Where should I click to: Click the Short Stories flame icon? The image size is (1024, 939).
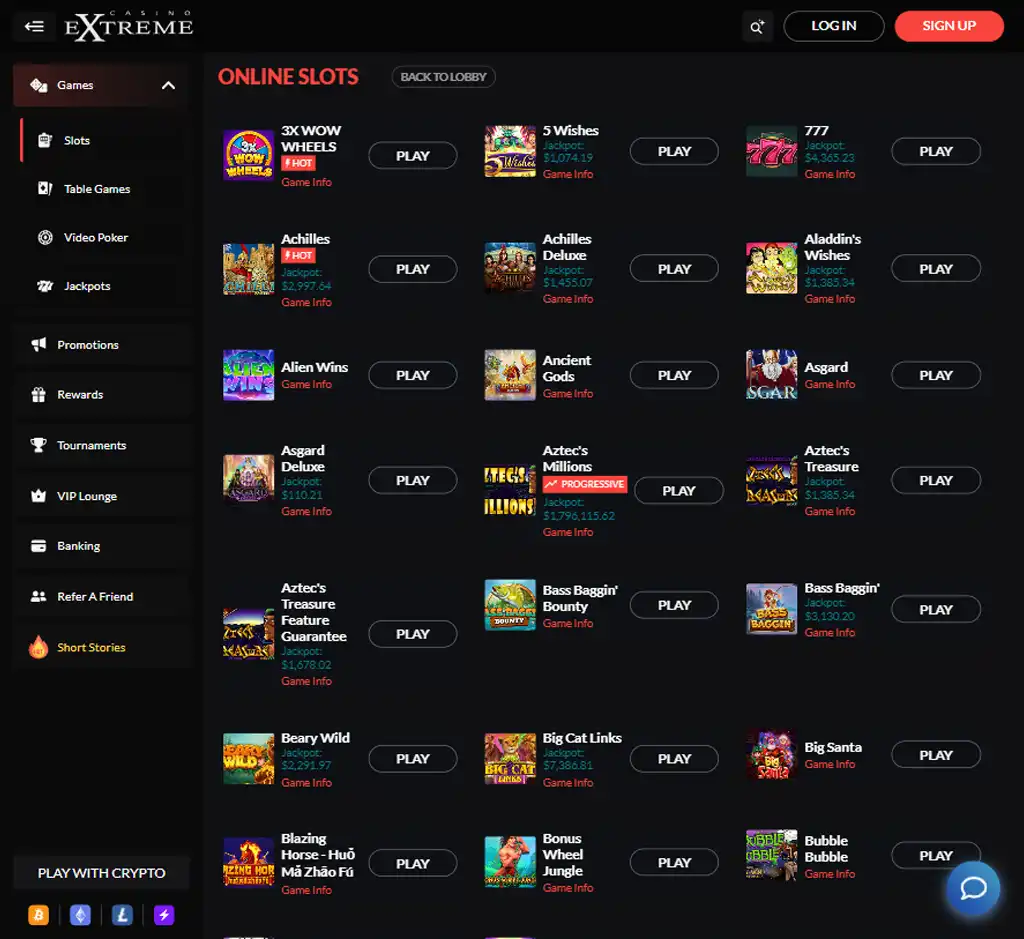39,646
